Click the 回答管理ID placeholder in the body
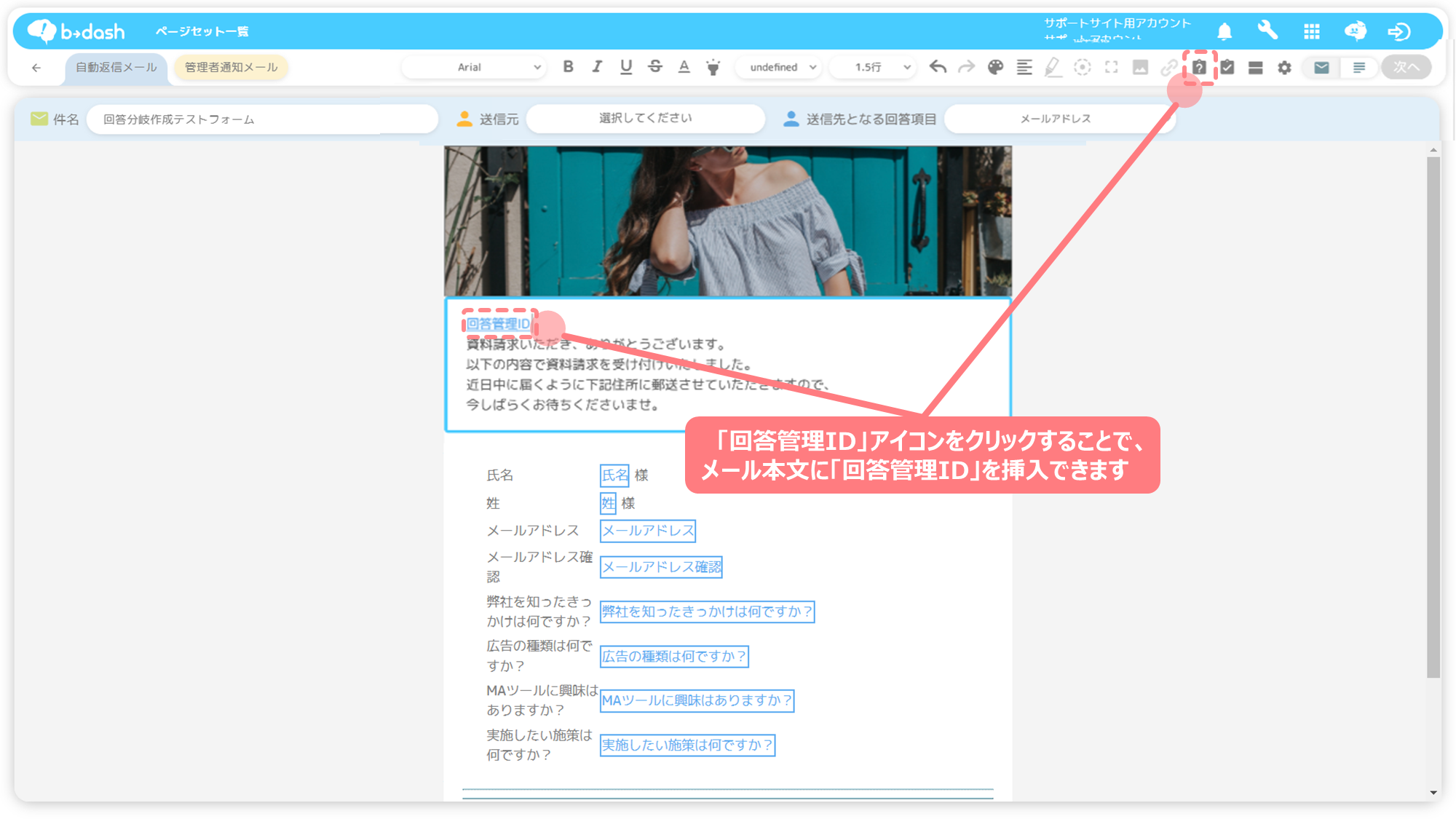Image resolution: width=1456 pixels, height=819 pixels. click(499, 323)
